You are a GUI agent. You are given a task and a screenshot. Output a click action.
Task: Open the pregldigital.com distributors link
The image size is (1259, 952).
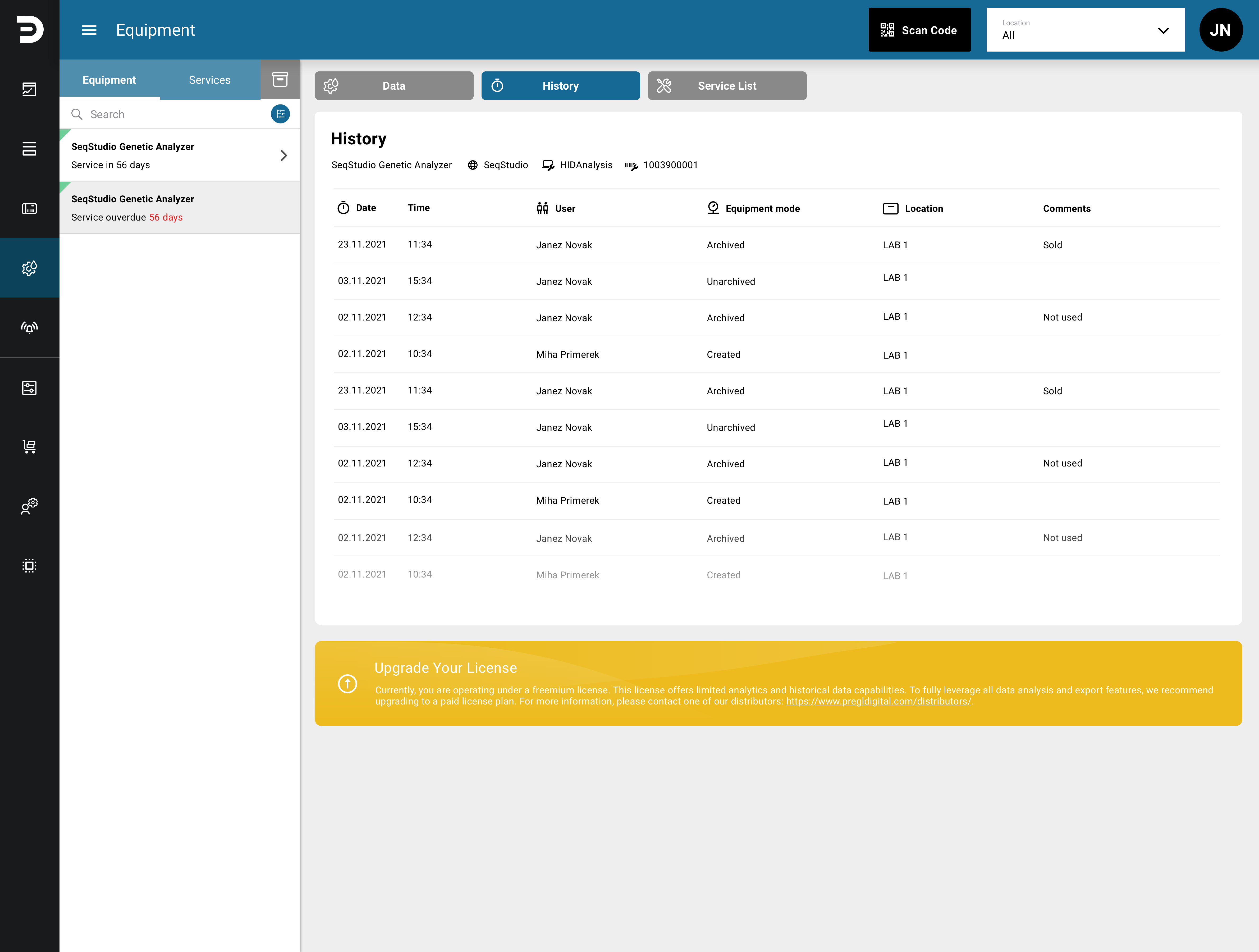point(878,701)
